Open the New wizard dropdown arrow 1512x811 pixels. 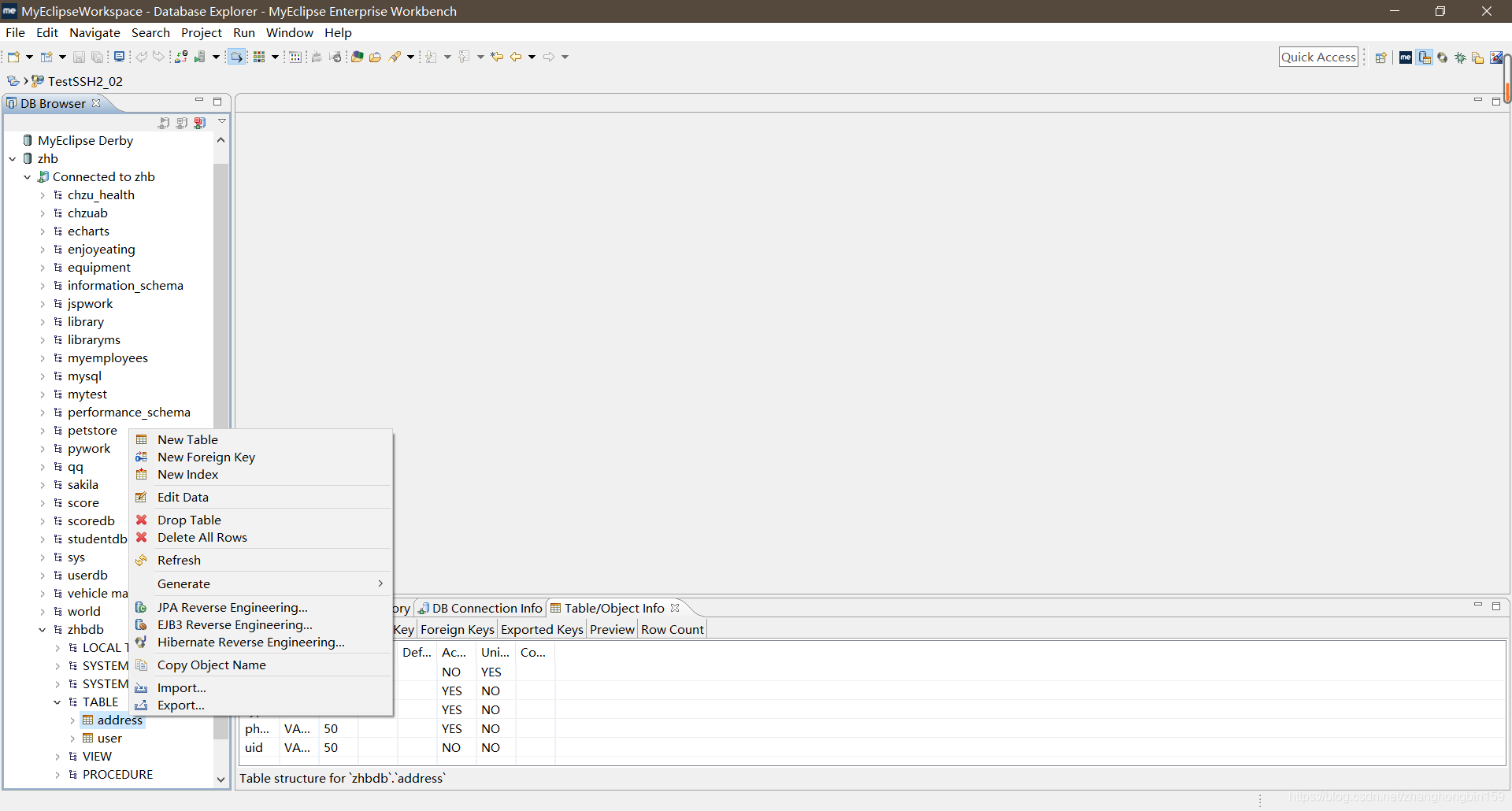tap(29, 57)
